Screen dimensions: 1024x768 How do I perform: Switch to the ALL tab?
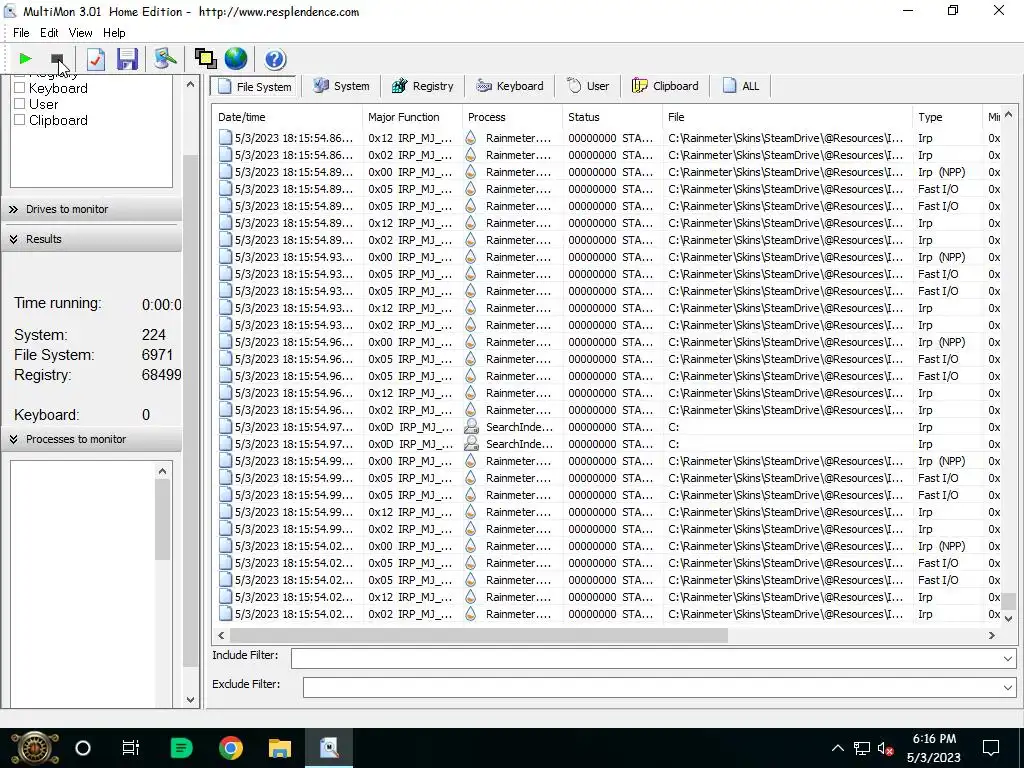(x=741, y=86)
